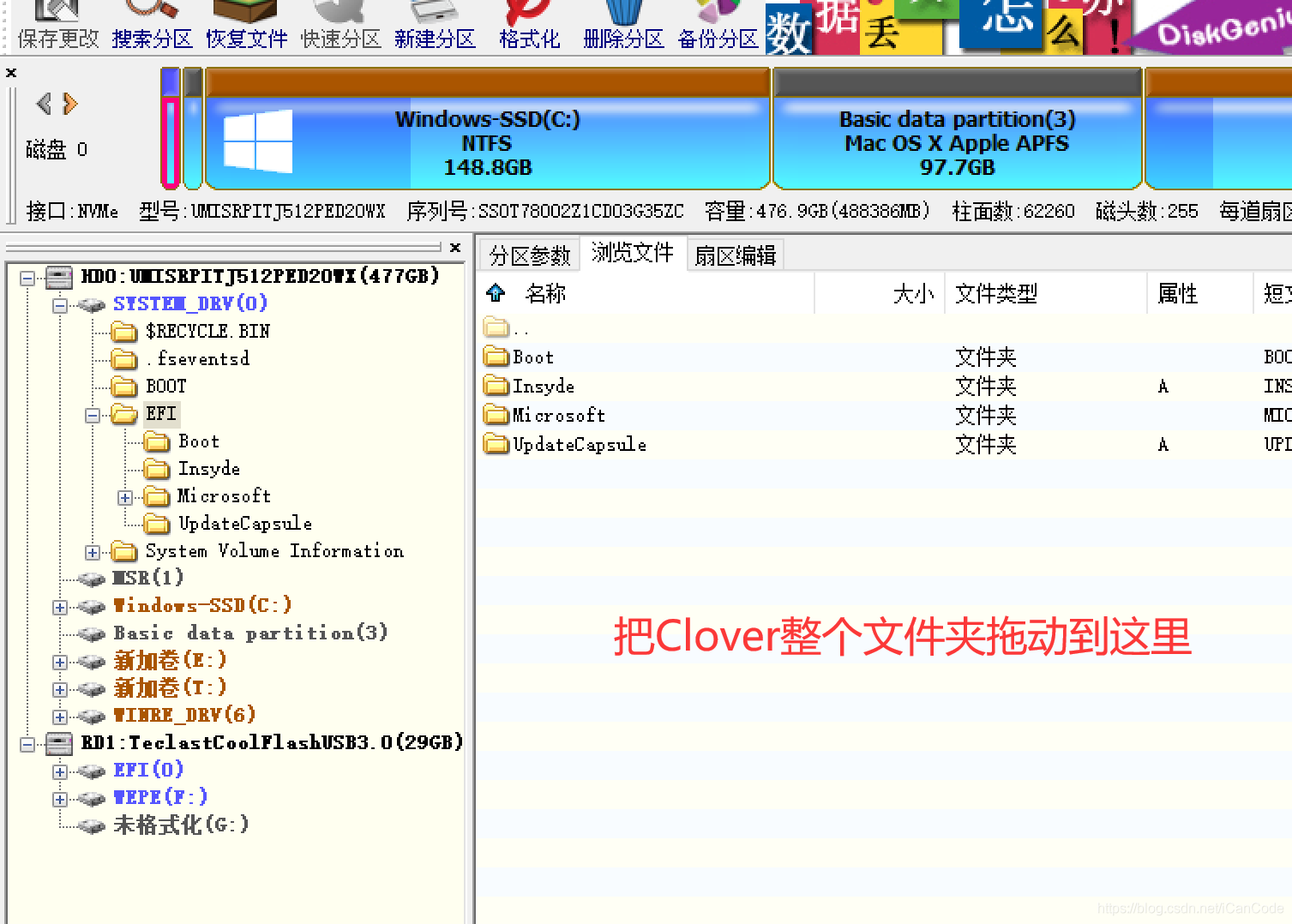Viewport: 1292px width, 924px height.
Task: Expand System Volume Information node
Action: coord(93,553)
